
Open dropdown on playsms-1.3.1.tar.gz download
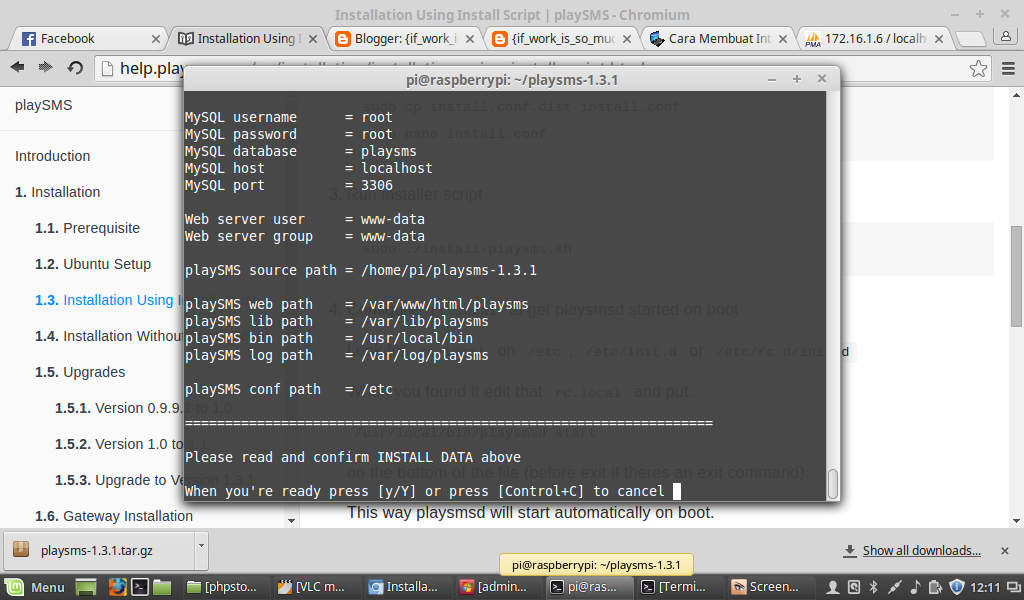click(x=202, y=550)
